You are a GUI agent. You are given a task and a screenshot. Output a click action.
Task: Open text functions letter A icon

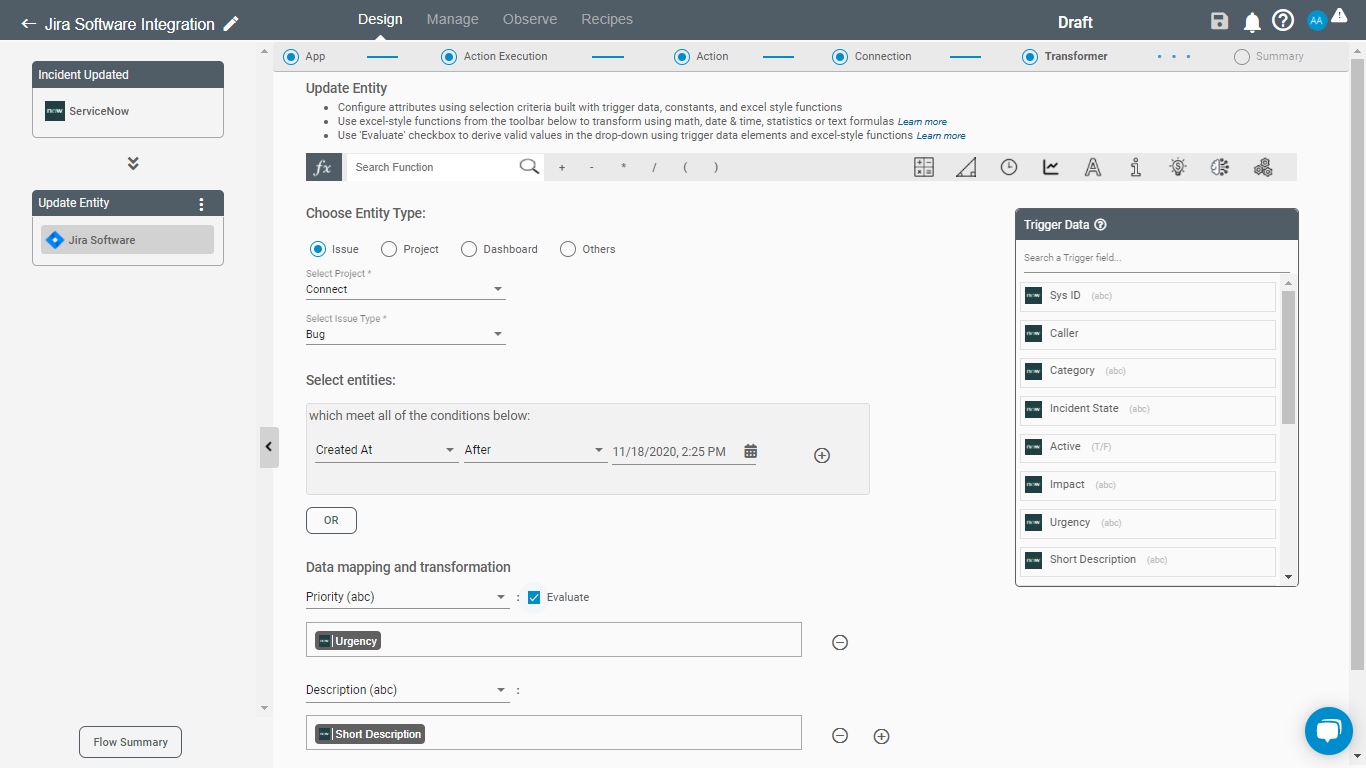[1093, 167]
